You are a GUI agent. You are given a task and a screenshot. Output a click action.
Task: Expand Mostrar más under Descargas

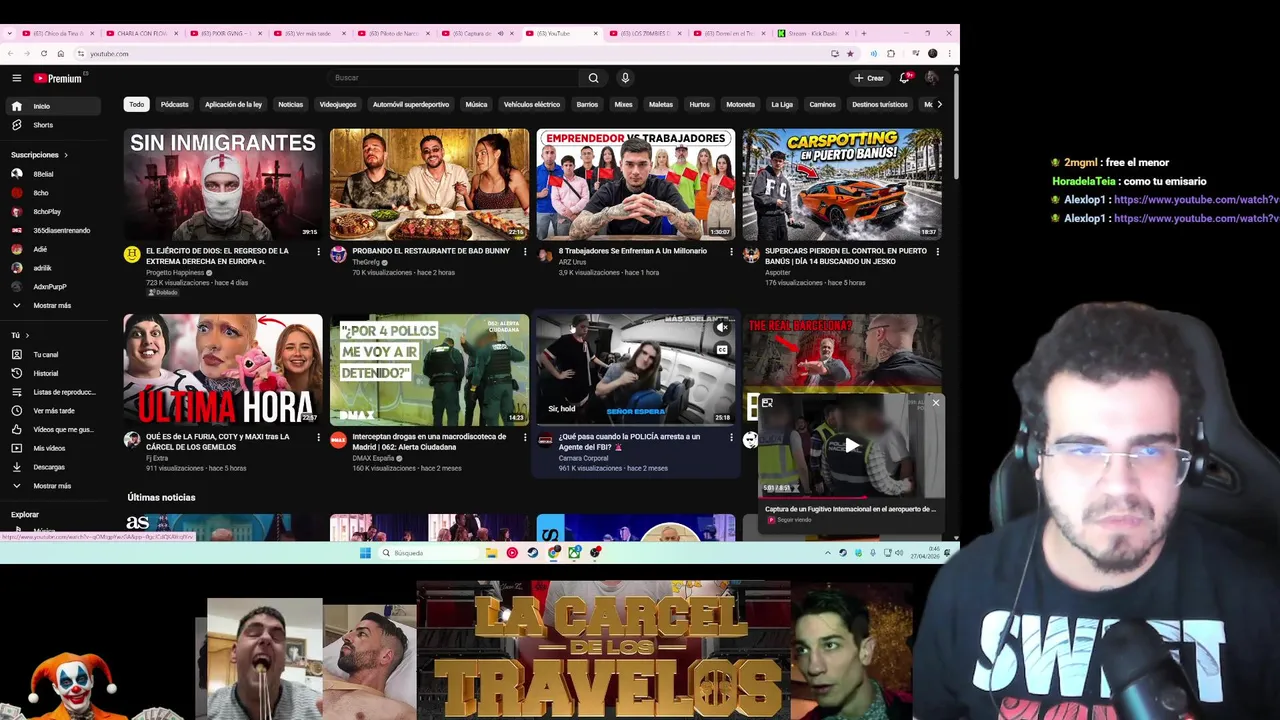[x=51, y=486]
